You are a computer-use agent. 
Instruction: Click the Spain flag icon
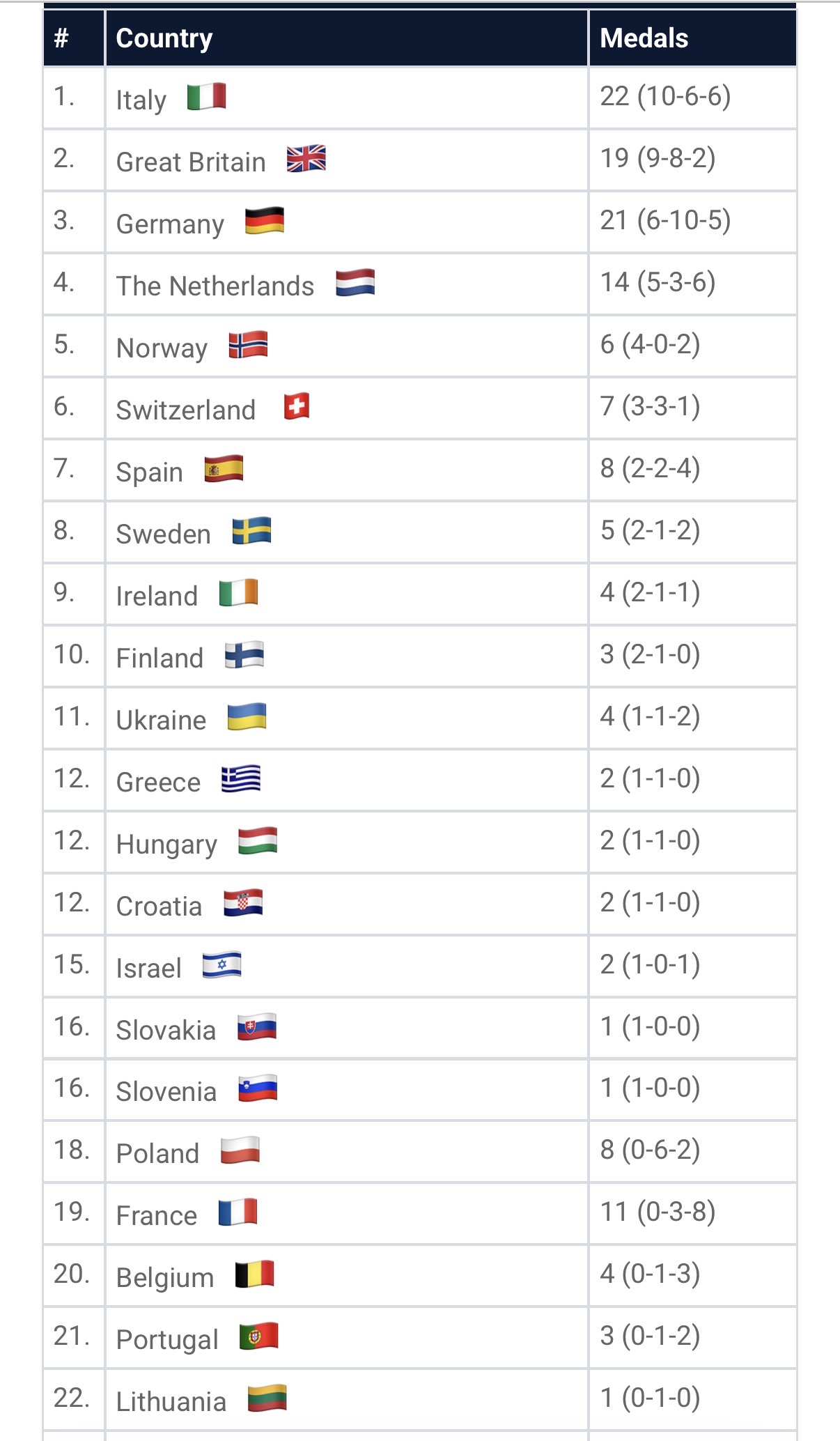point(224,469)
